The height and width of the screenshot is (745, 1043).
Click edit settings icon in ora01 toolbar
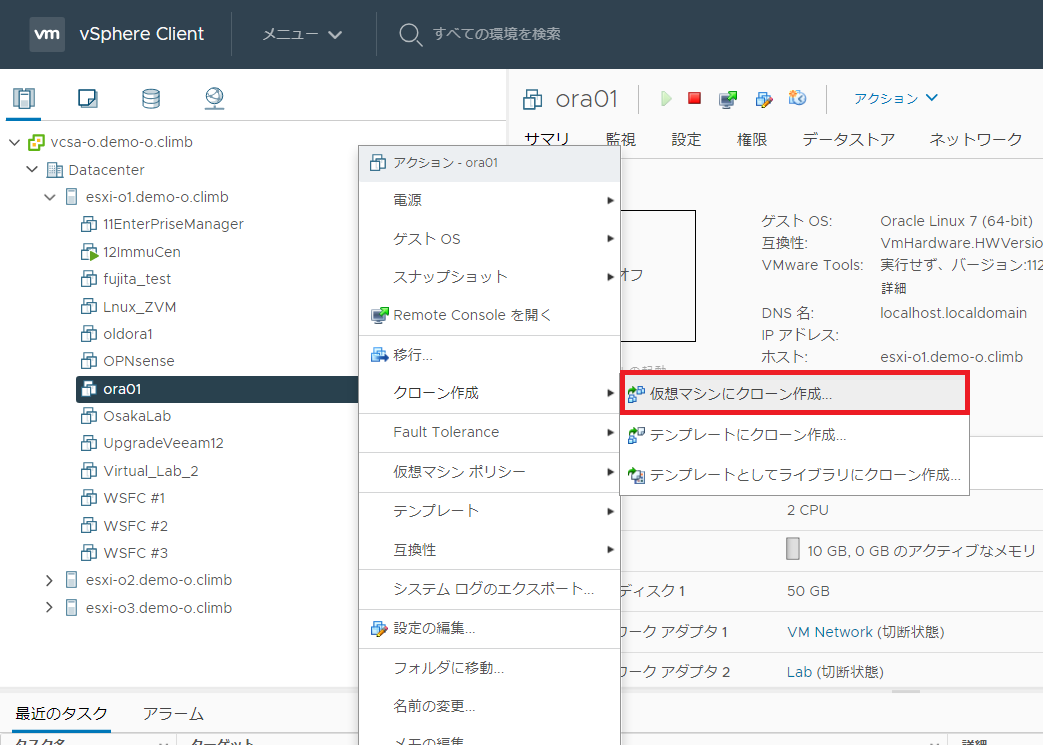click(764, 99)
